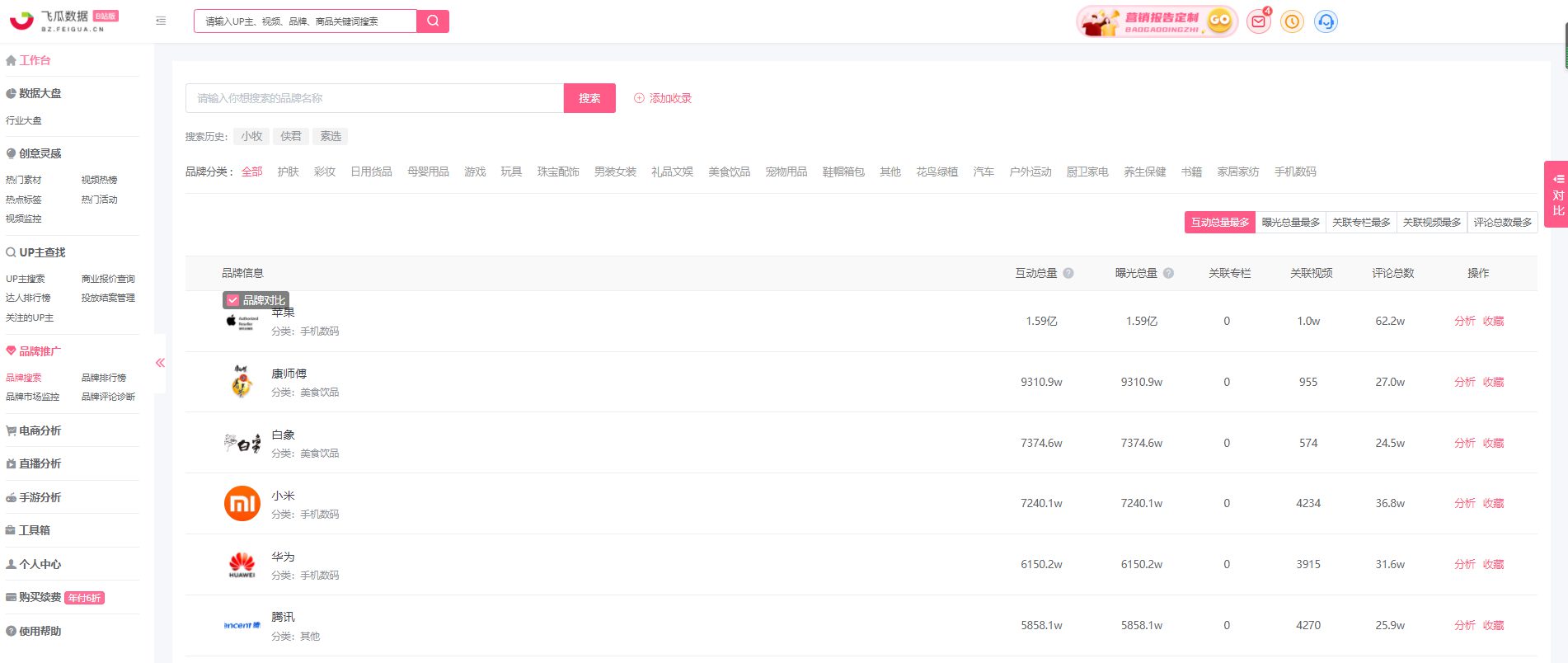Select the 评论总数最多 sort option

pos(1502,223)
